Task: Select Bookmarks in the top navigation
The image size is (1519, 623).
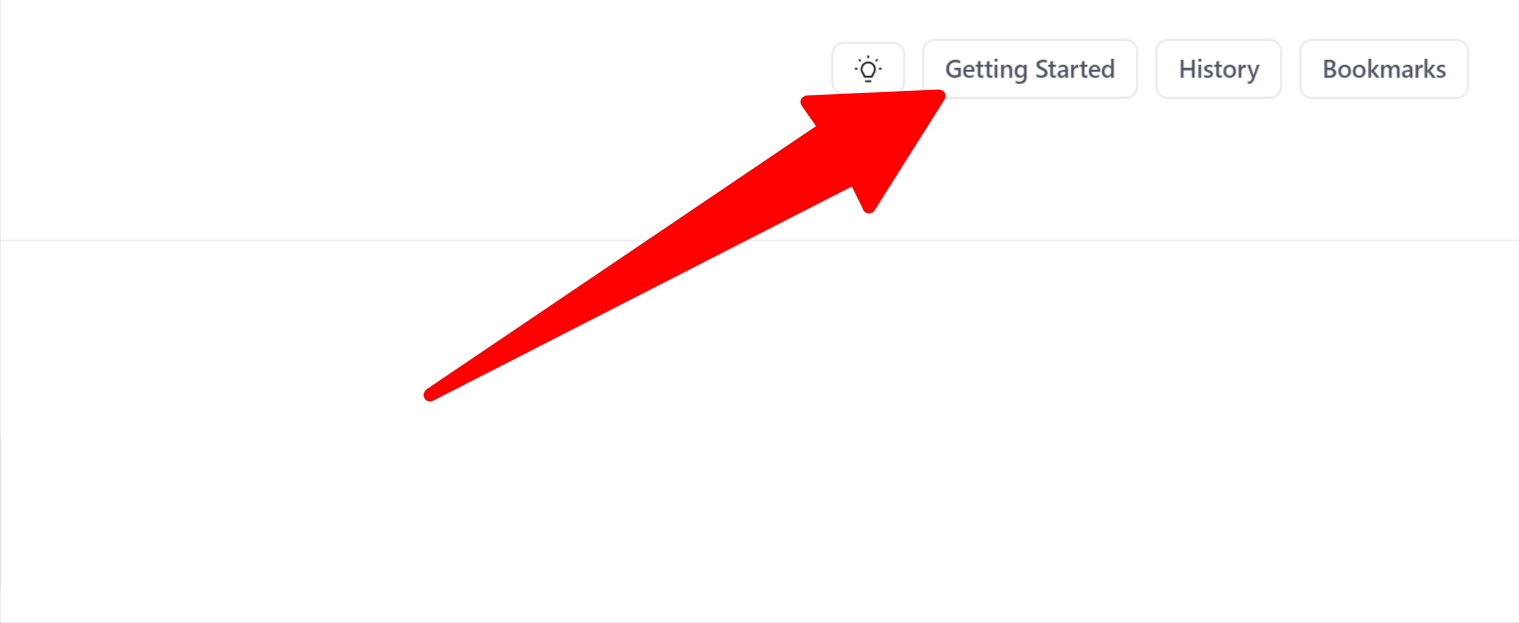Action: pos(1384,69)
